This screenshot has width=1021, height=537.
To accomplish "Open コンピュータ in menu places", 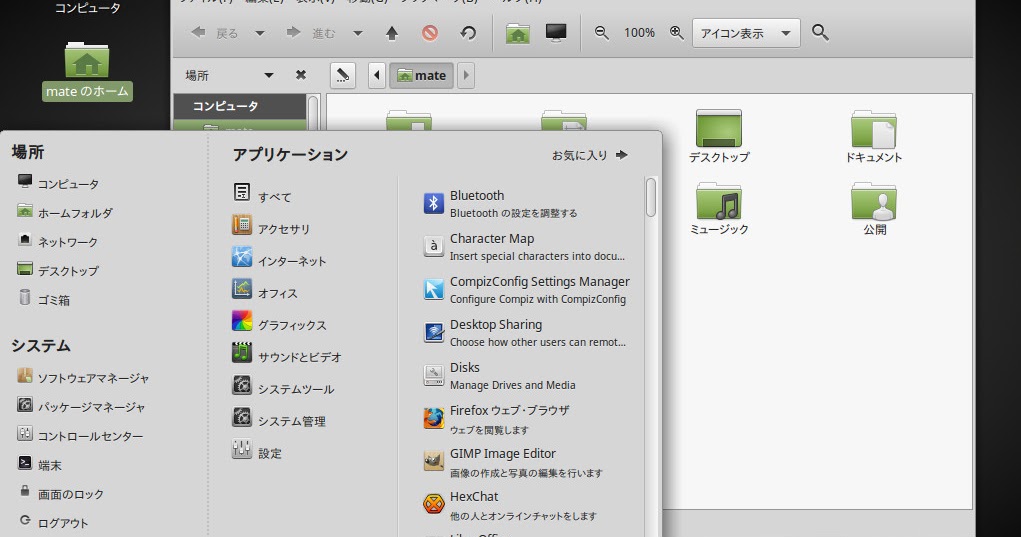I will (x=59, y=184).
